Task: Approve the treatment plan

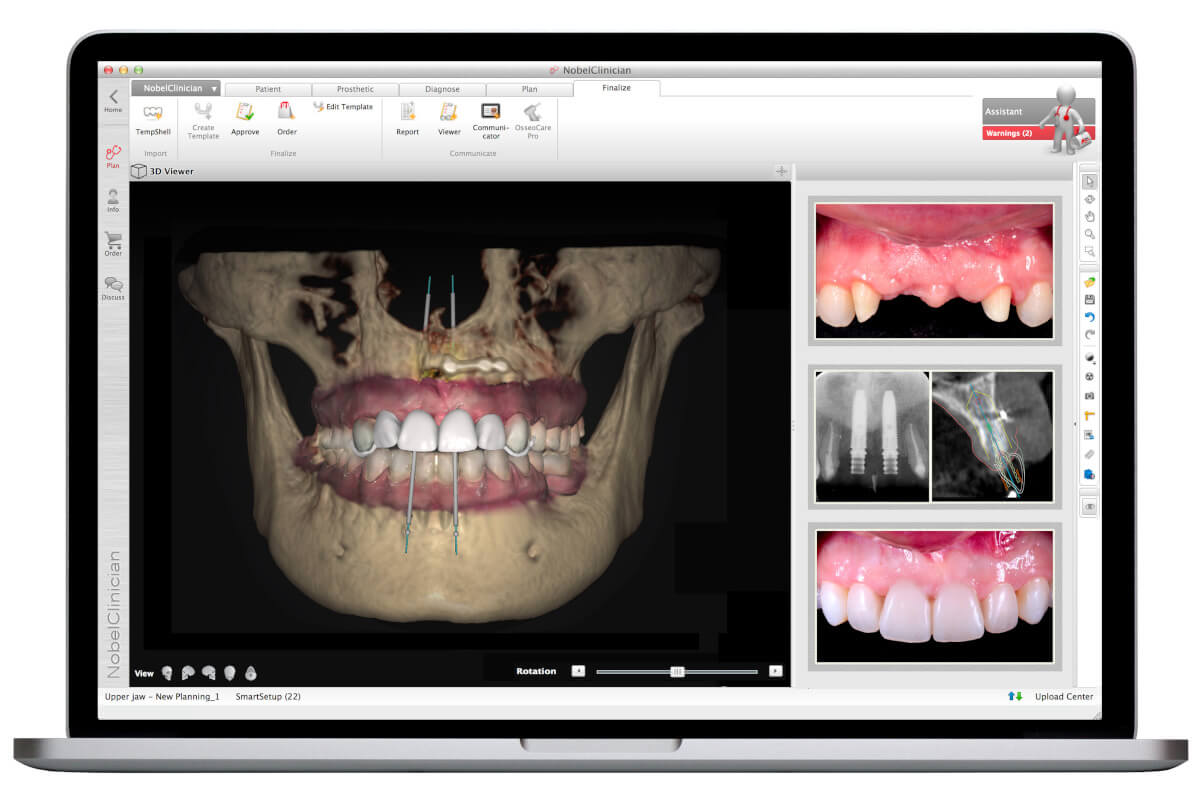Action: (245, 119)
